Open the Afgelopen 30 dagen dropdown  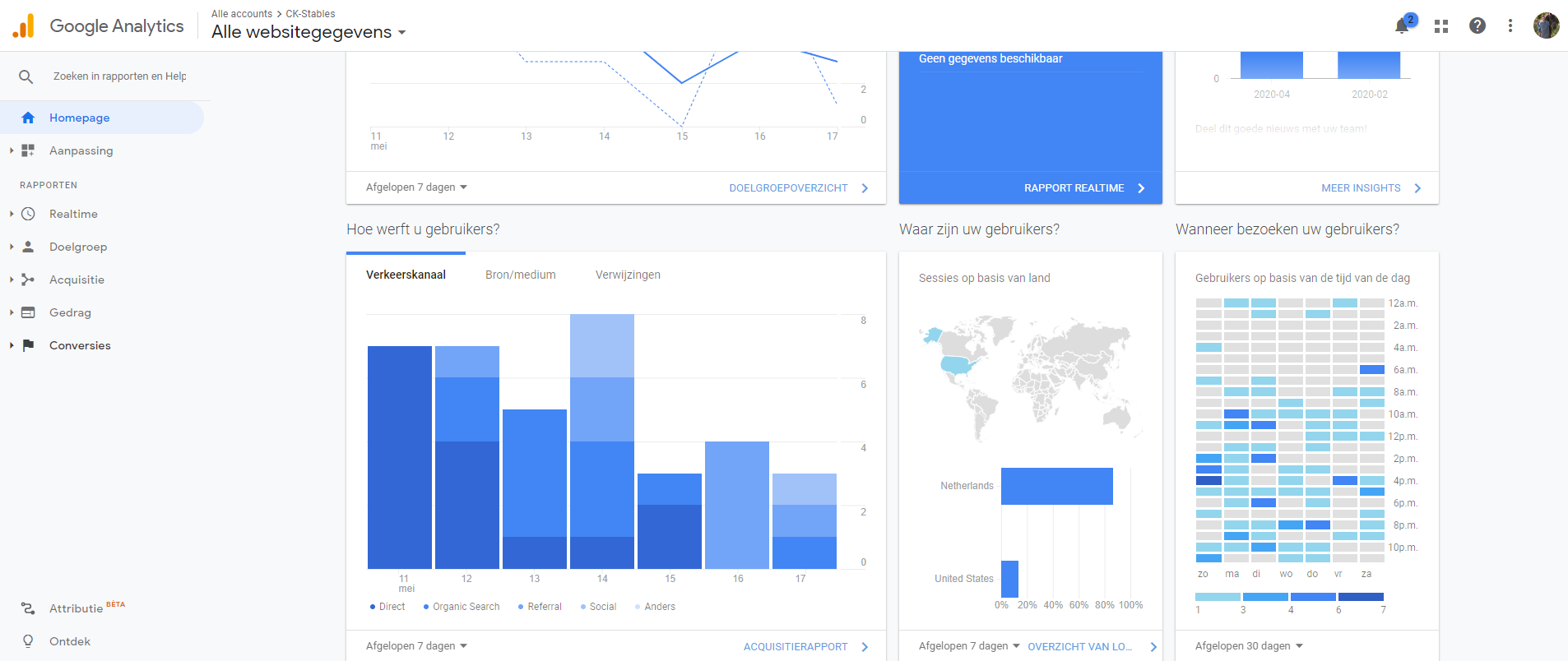pyautogui.click(x=1249, y=646)
